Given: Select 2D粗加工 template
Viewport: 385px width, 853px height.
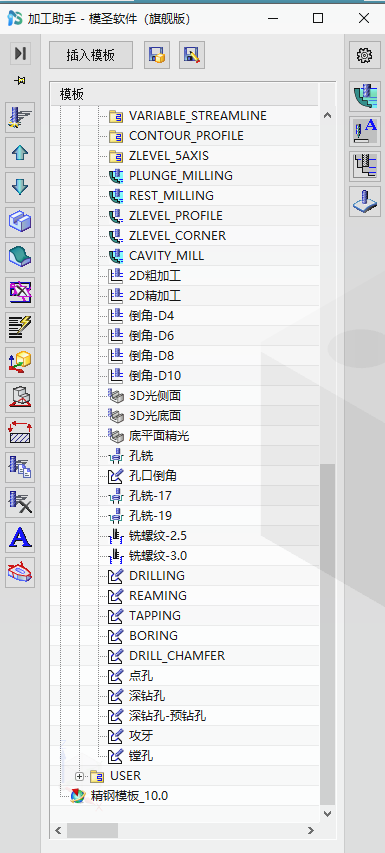Looking at the screenshot, I should 155,276.
